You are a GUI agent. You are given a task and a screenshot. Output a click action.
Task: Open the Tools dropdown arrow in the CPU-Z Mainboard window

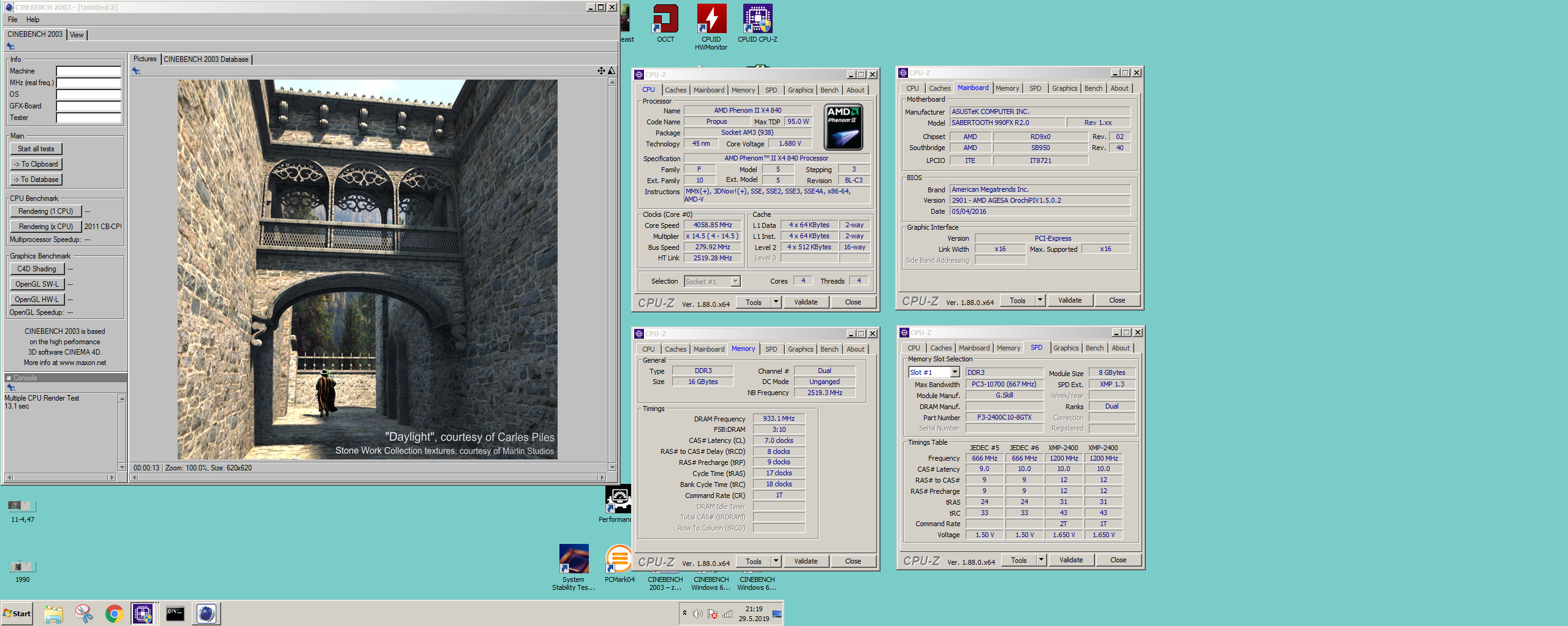pos(1040,300)
